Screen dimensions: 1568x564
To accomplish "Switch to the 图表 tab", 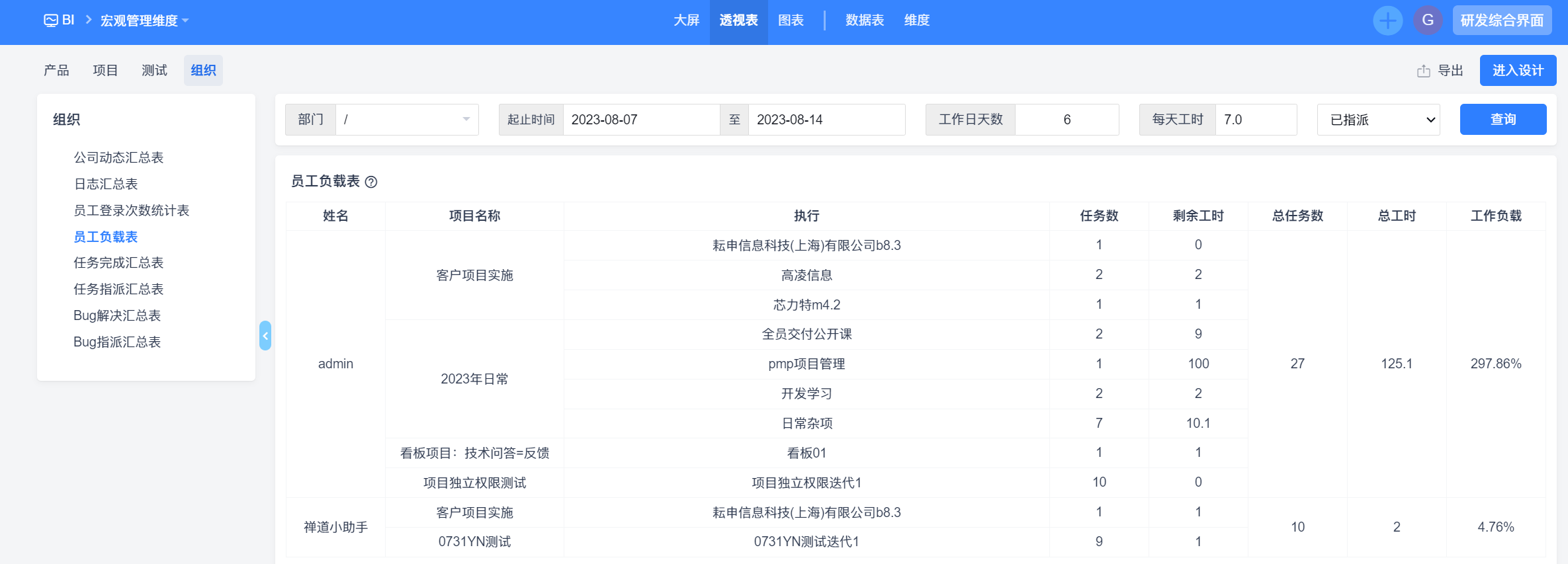I will point(791,20).
